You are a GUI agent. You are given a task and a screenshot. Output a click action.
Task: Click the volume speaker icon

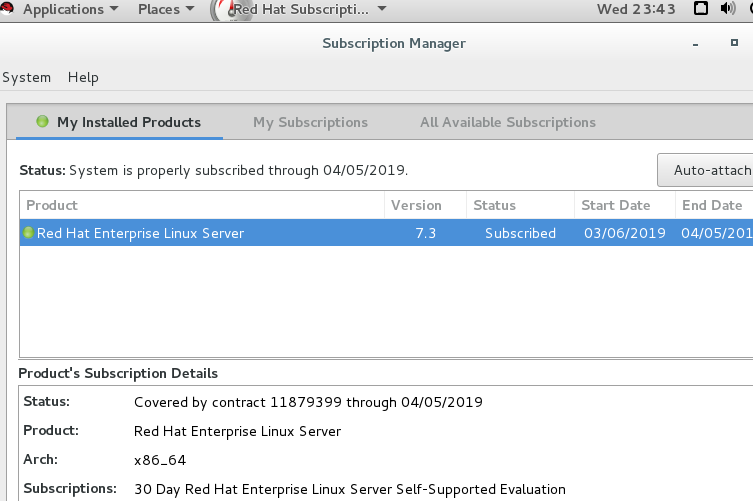click(728, 8)
